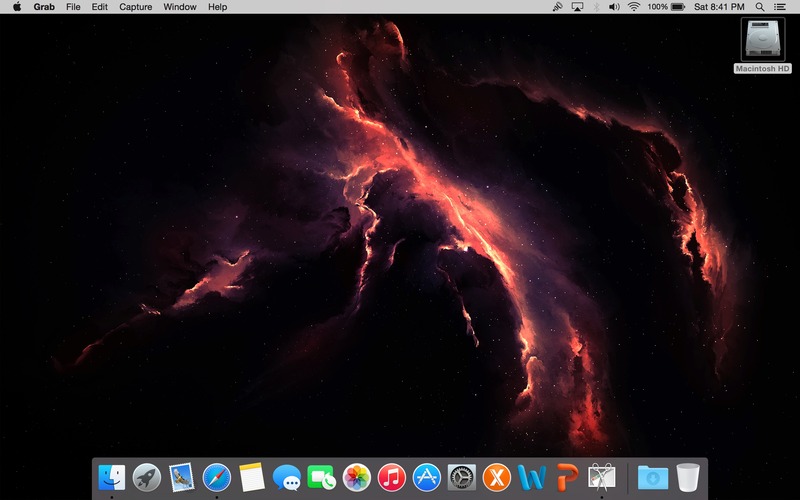Open the Help menu
The height and width of the screenshot is (500, 800).
(x=217, y=7)
